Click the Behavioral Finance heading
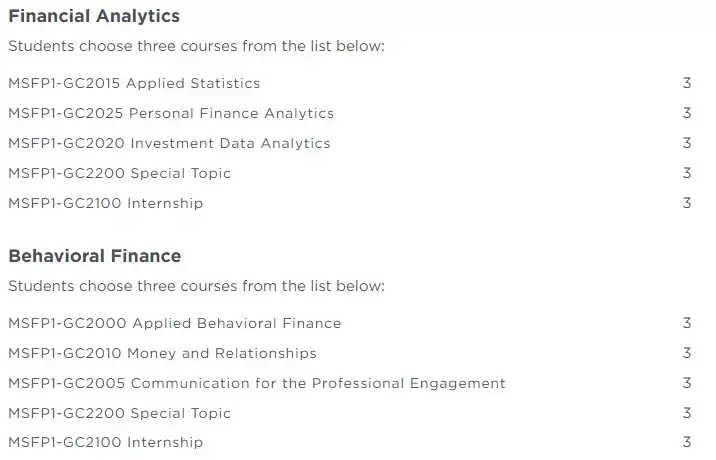716x460 pixels. click(x=95, y=256)
